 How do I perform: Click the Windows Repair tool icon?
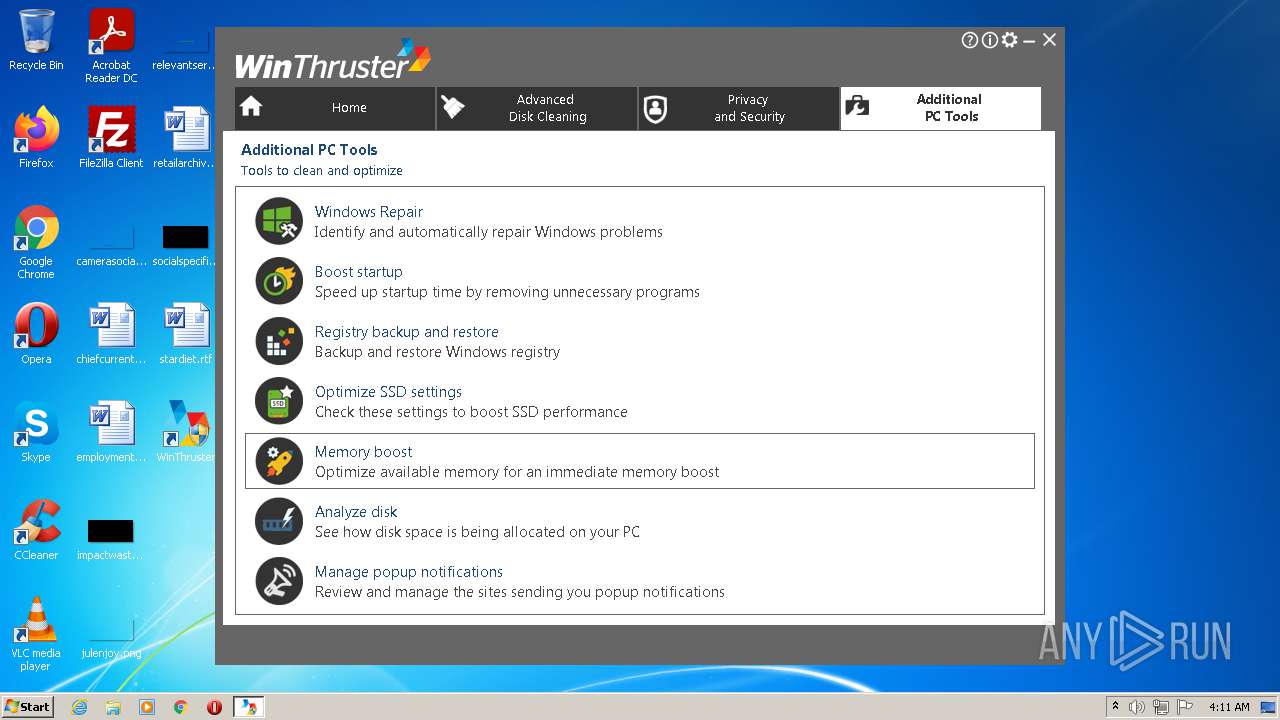(x=278, y=221)
